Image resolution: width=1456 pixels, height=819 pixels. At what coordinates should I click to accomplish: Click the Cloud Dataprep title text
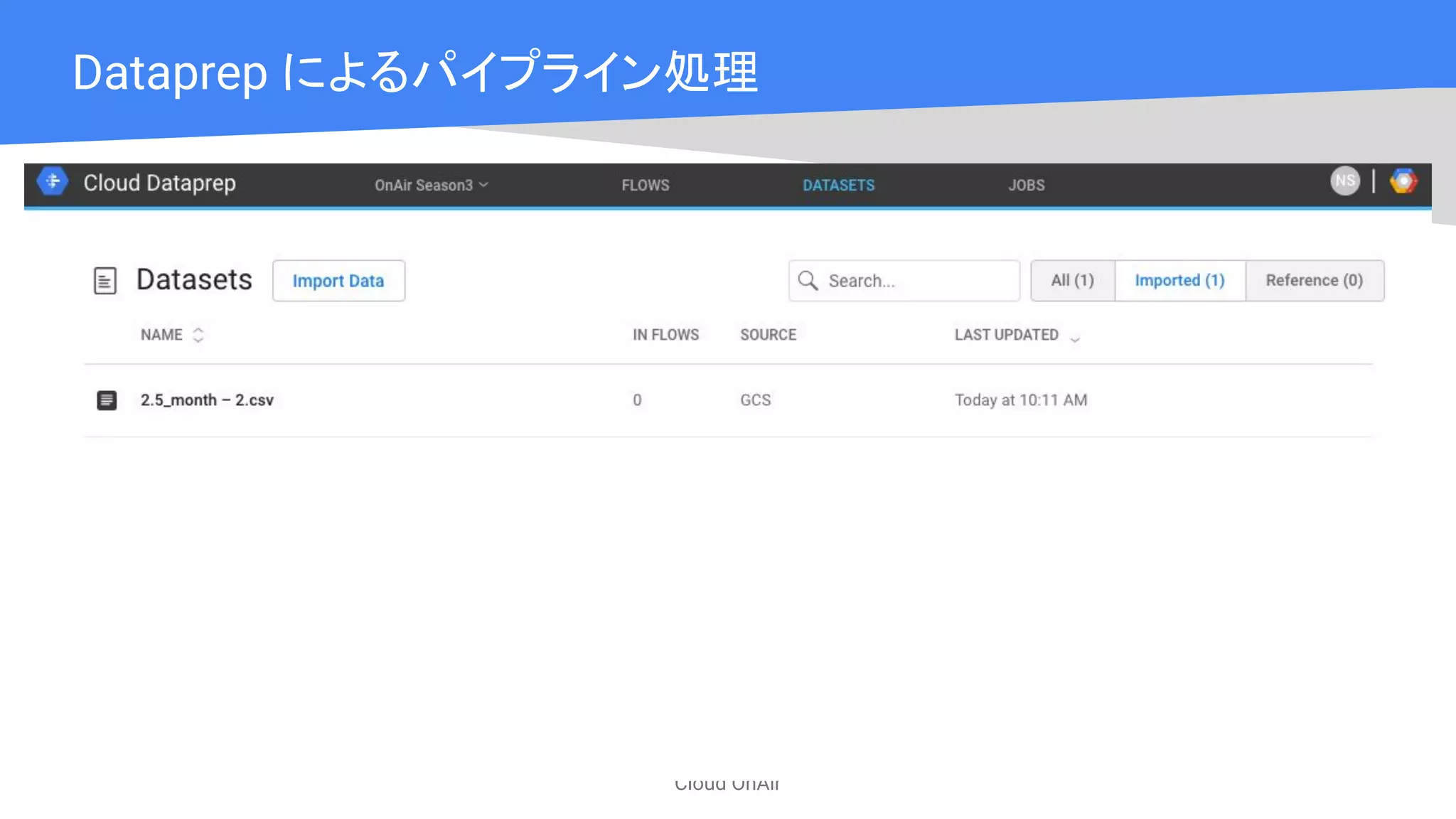(x=159, y=183)
